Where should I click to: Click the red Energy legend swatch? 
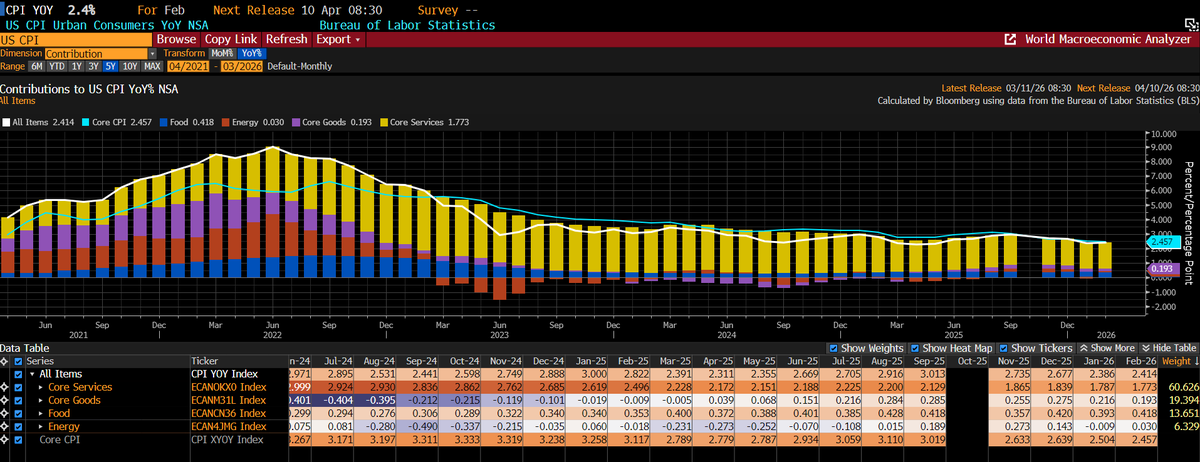coord(225,122)
